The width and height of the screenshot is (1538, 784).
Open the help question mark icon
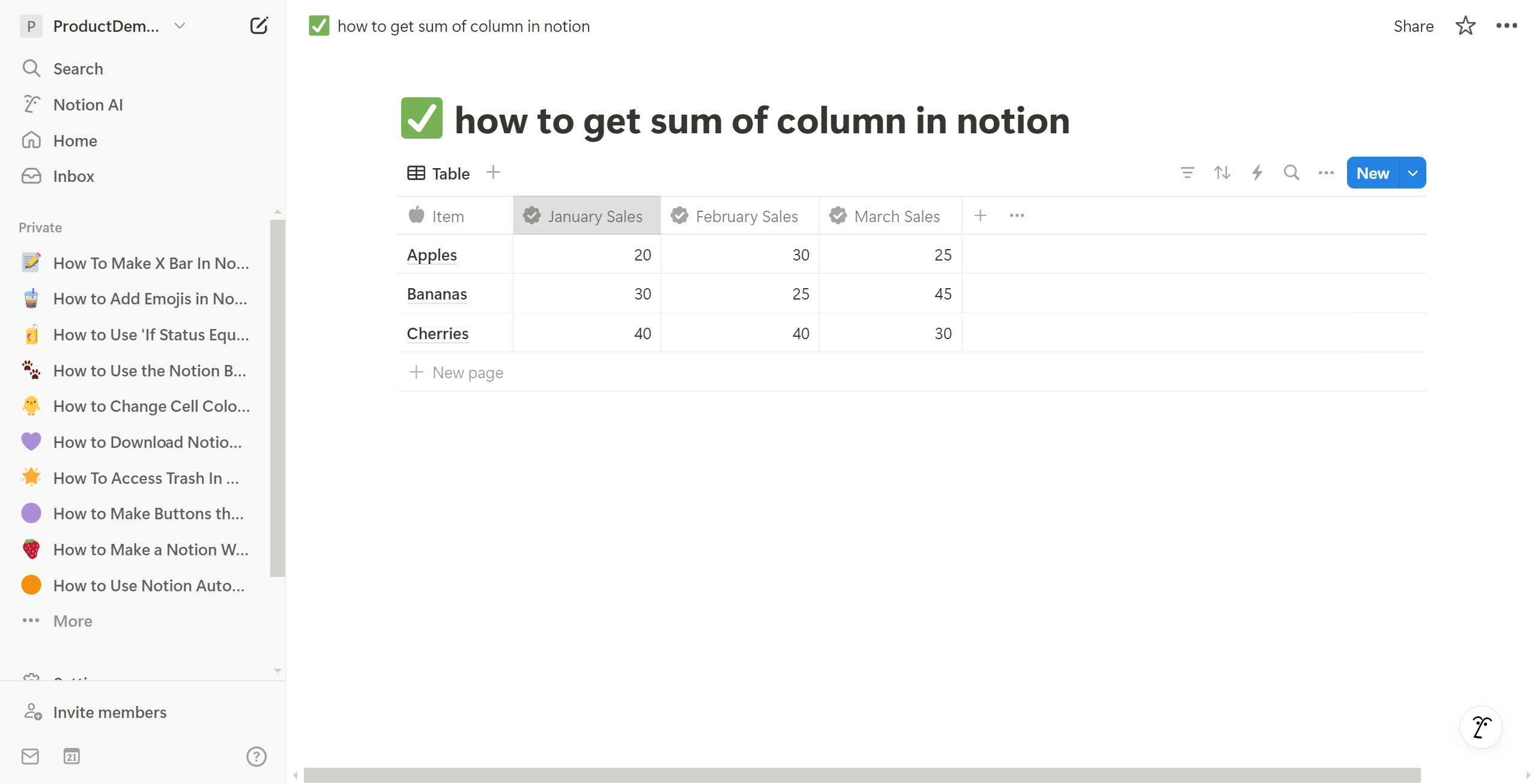click(256, 756)
